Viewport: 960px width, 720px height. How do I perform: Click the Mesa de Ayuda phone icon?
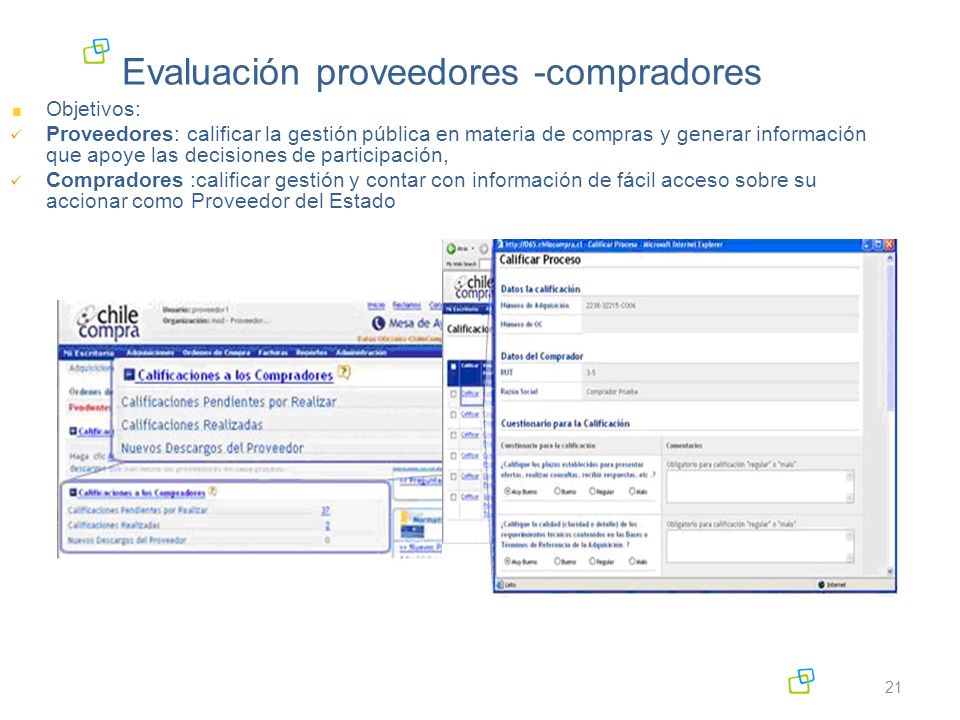coord(378,323)
